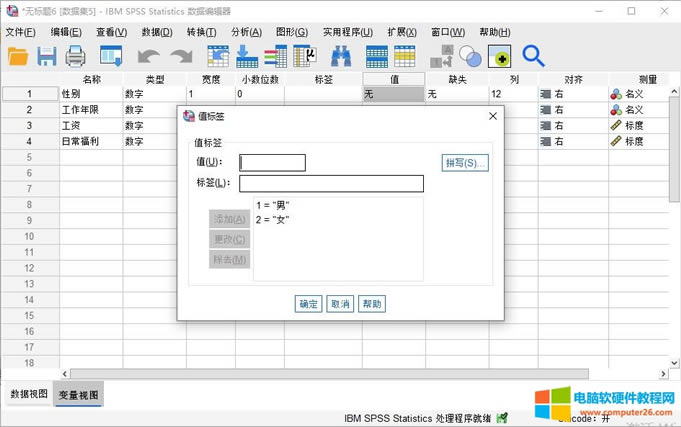Go to case toolbar icon

pos(218,56)
